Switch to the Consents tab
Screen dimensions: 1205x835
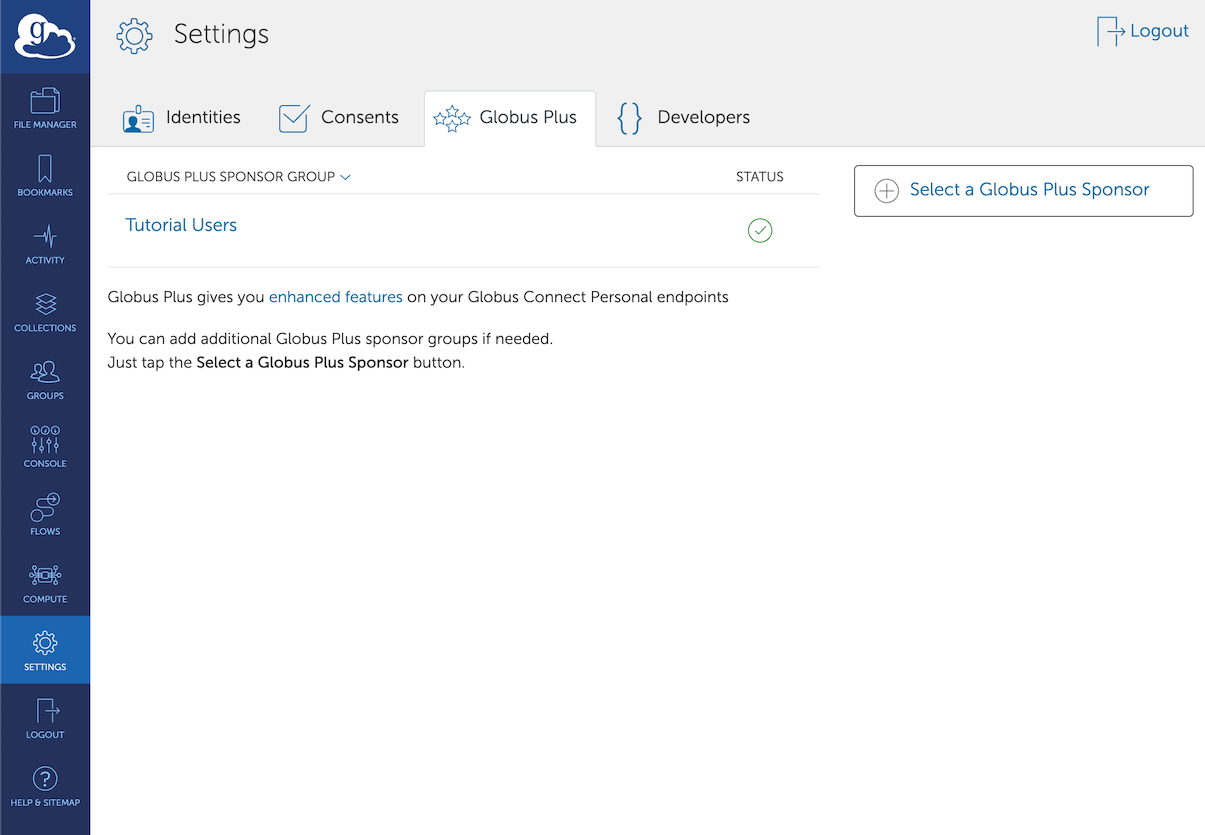[x=339, y=118]
